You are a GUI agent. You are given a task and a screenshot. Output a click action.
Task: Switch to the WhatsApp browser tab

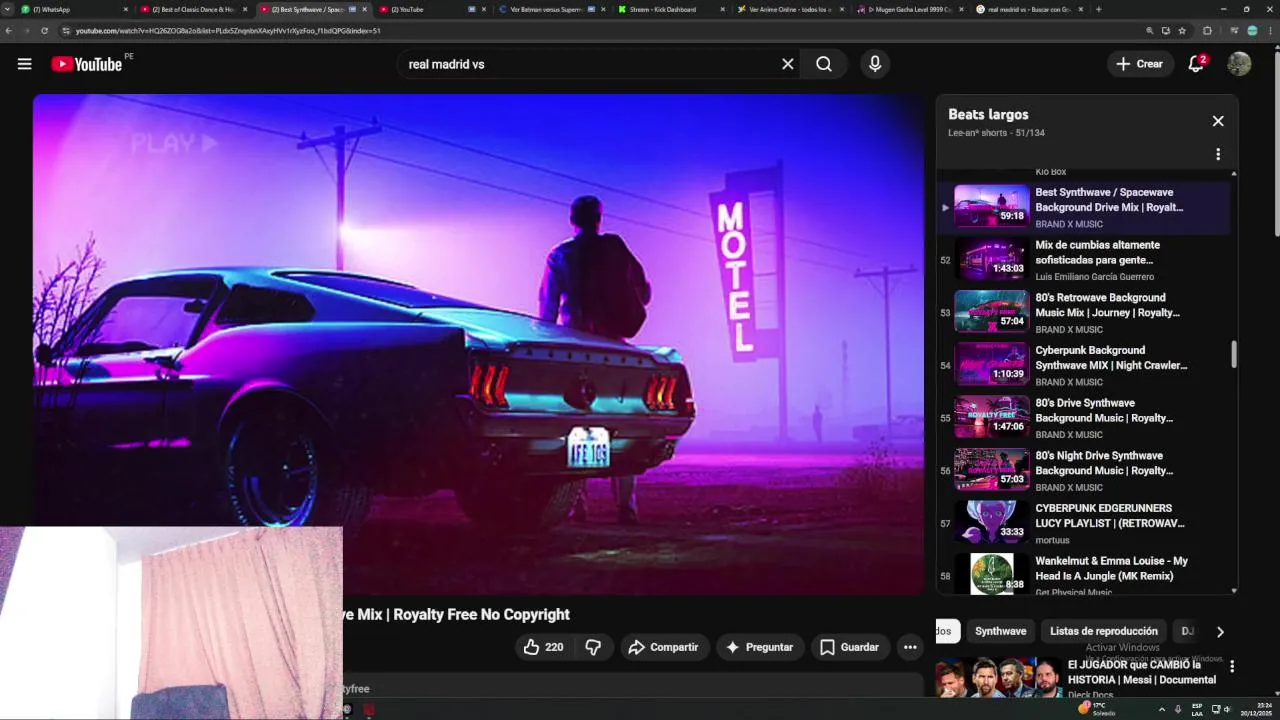point(74,9)
